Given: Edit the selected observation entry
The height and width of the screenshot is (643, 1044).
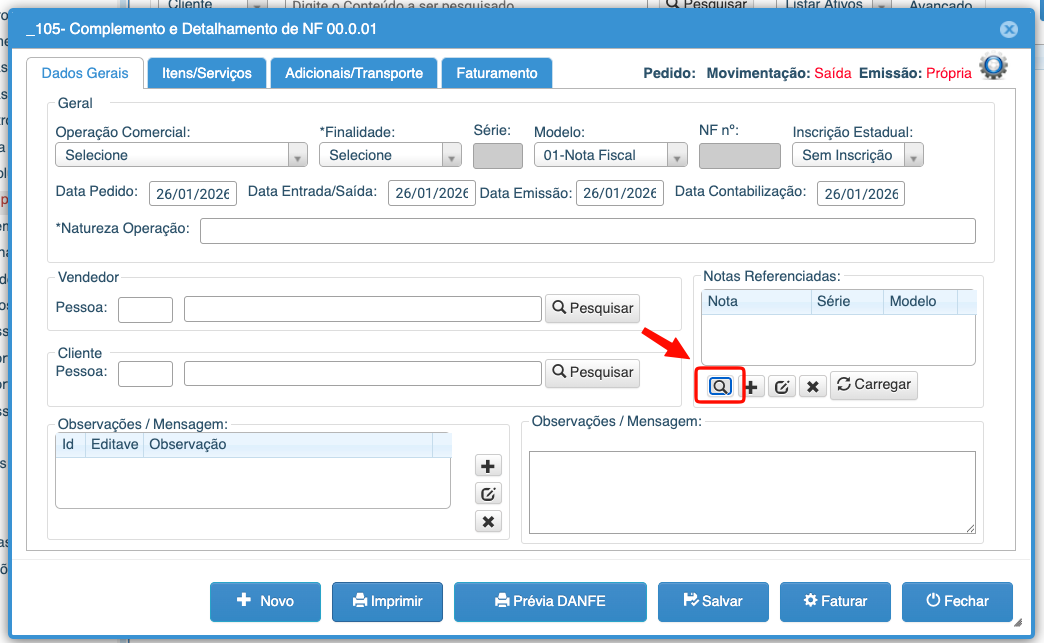Looking at the screenshot, I should pyautogui.click(x=488, y=494).
